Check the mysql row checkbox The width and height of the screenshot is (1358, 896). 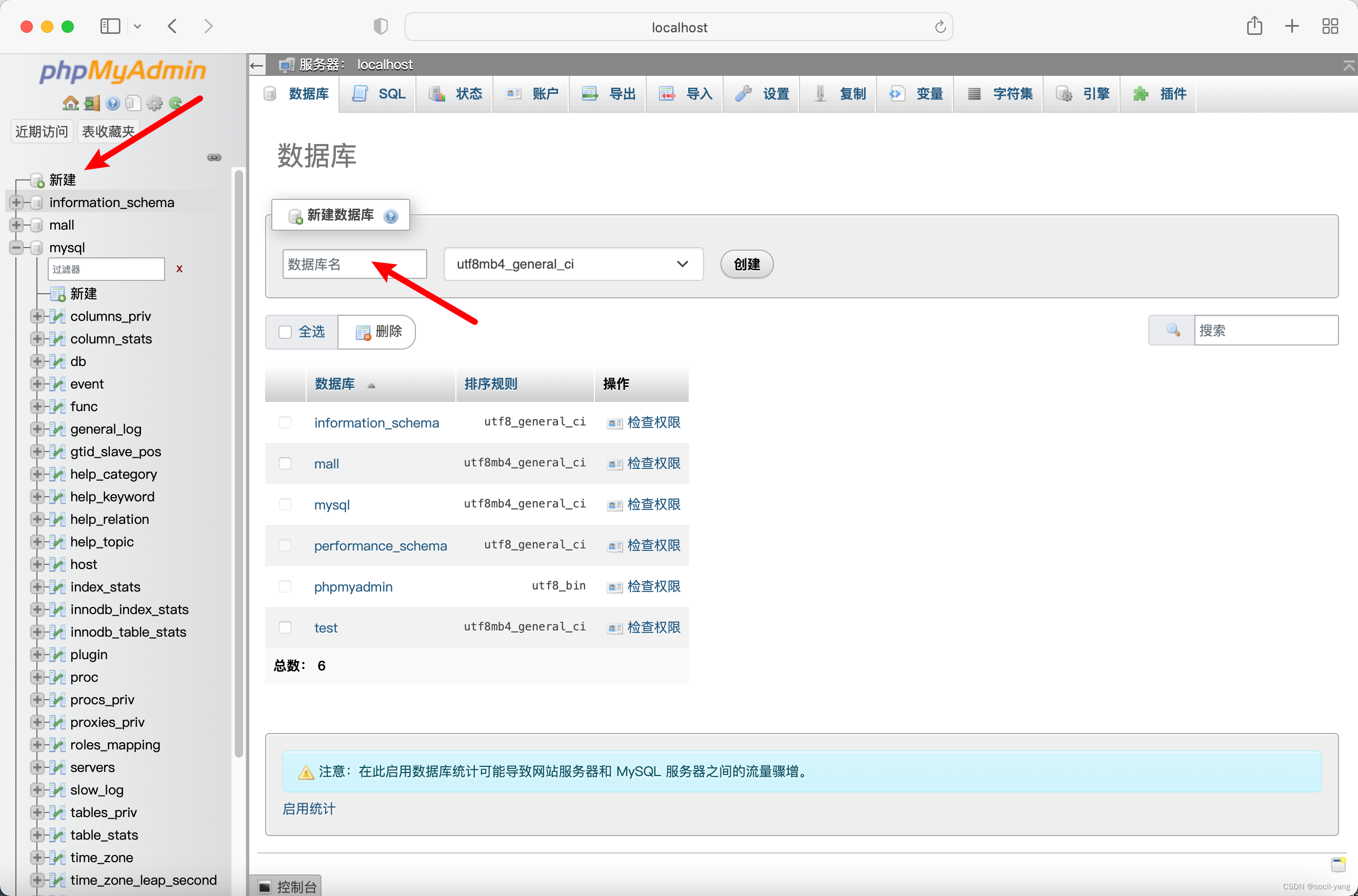click(x=285, y=504)
